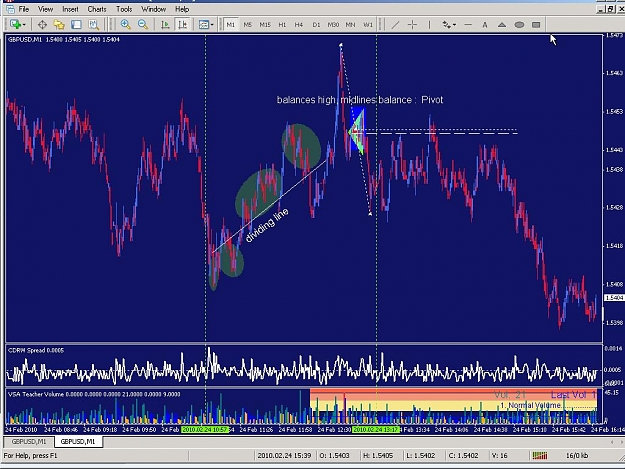Image resolution: width=625 pixels, height=469 pixels.
Task: Minimize the chart child window
Action: click(x=601, y=9)
